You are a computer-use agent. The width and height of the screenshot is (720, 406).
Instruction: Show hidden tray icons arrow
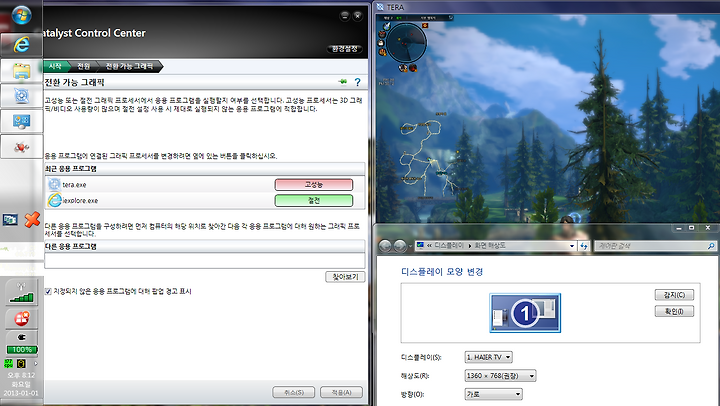(x=36, y=364)
